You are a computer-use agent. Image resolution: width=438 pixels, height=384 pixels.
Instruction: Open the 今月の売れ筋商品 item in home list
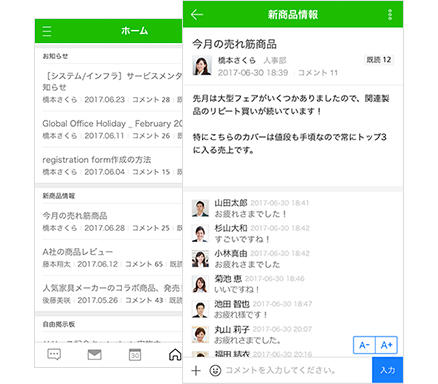pyautogui.click(x=112, y=221)
